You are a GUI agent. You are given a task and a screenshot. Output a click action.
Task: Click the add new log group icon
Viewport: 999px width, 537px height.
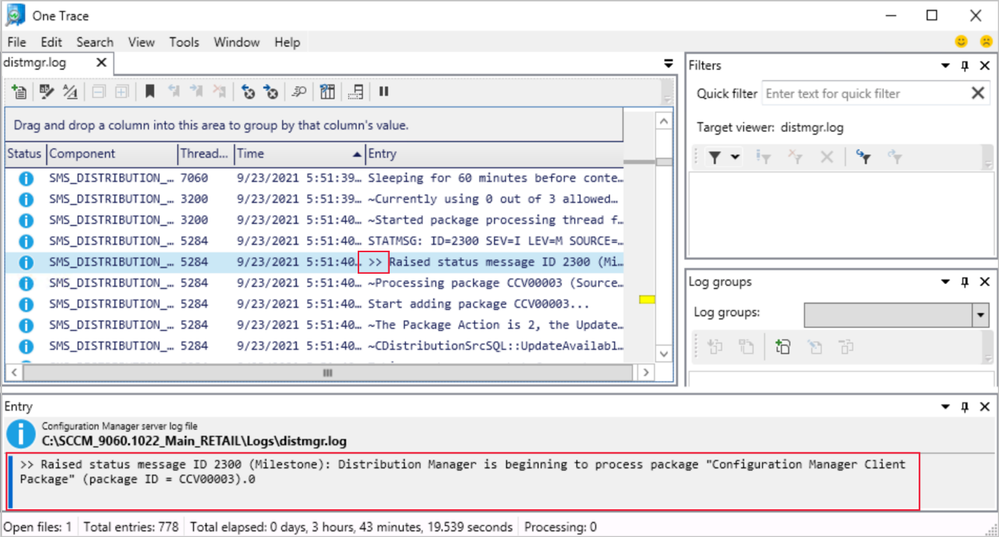[782, 347]
